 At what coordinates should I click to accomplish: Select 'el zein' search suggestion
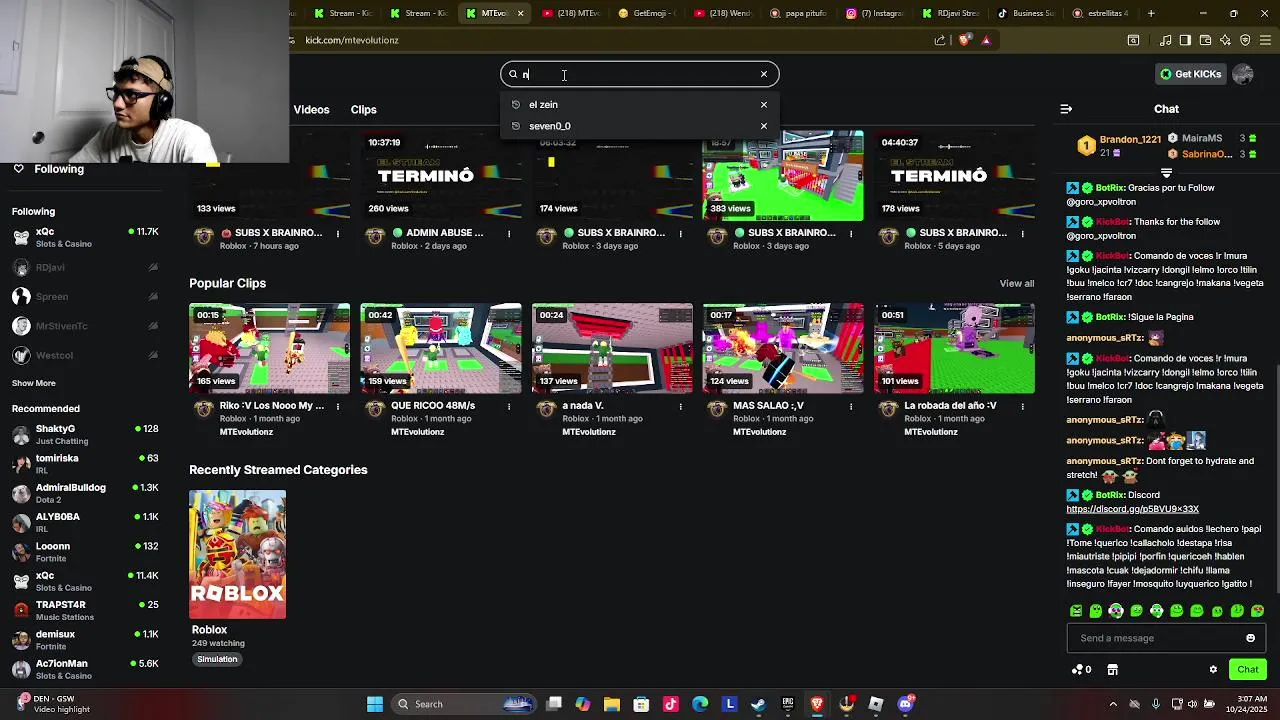coord(543,104)
